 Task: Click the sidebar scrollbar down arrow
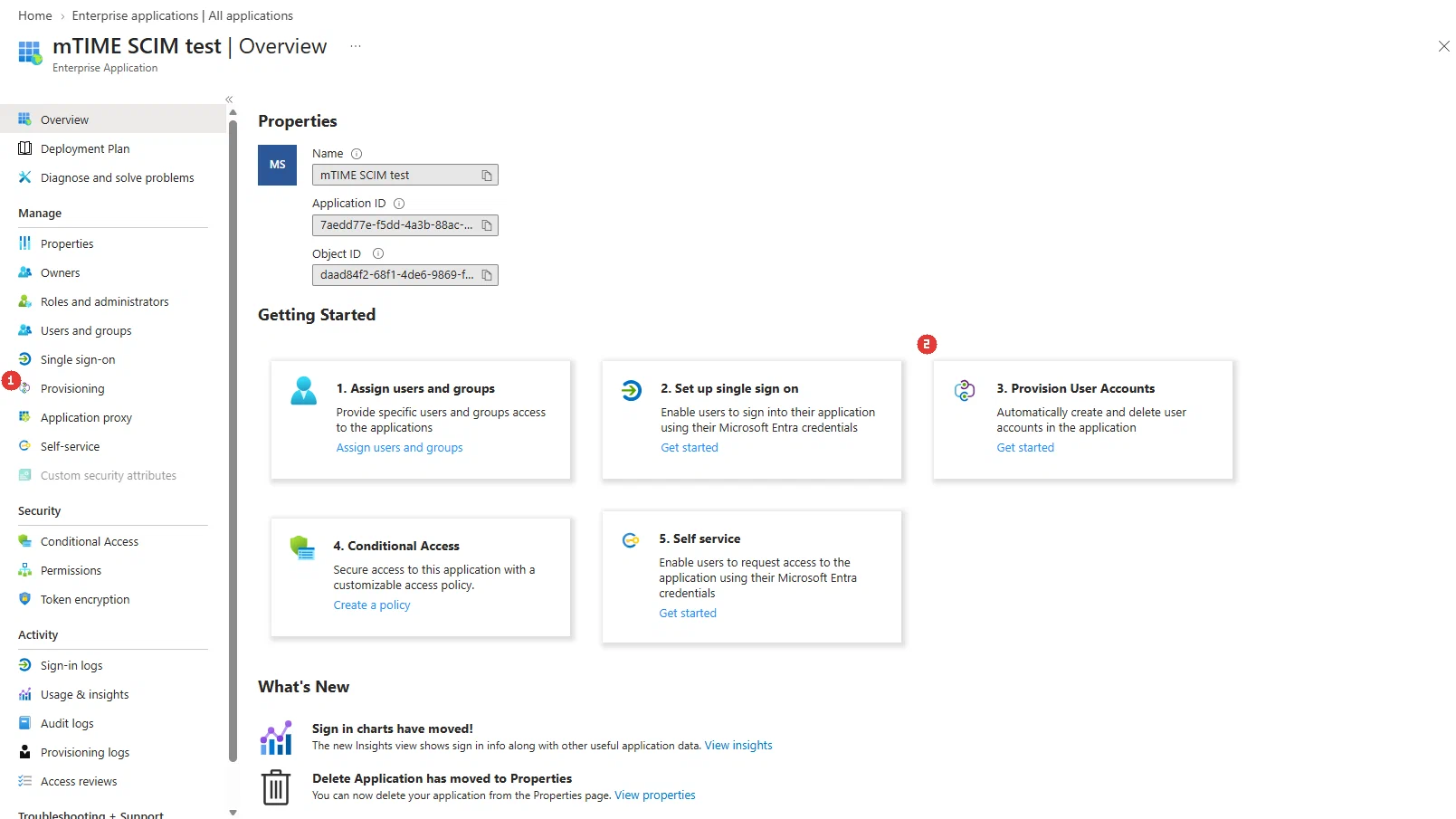point(233,813)
